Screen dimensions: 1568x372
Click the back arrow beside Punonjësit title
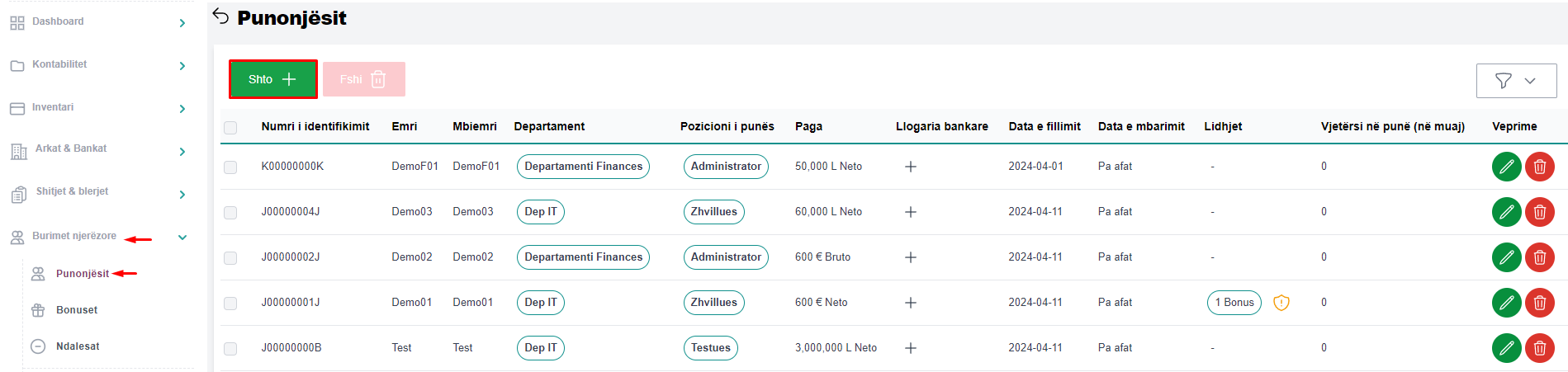220,16
